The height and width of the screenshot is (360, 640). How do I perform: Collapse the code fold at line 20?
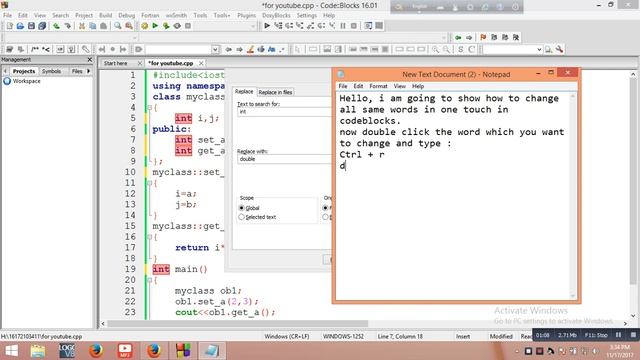coord(149,280)
